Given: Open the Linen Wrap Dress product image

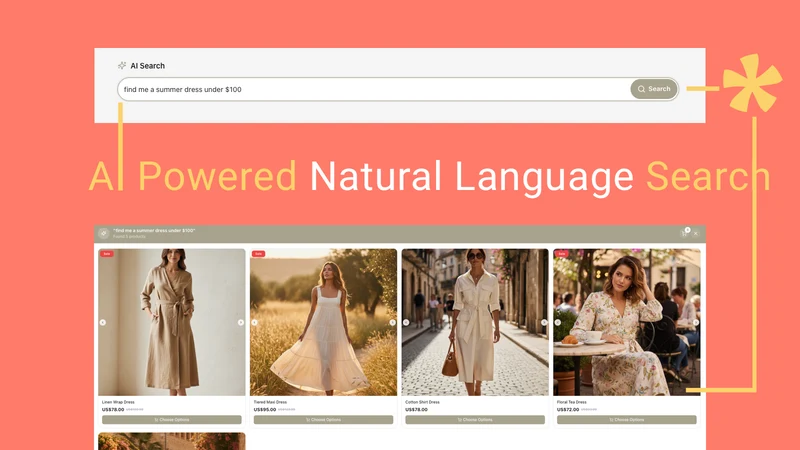Looking at the screenshot, I should [172, 322].
